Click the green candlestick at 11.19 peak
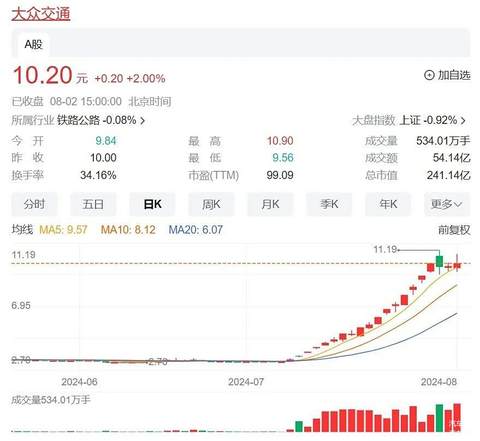480x441 pixels. [440, 262]
